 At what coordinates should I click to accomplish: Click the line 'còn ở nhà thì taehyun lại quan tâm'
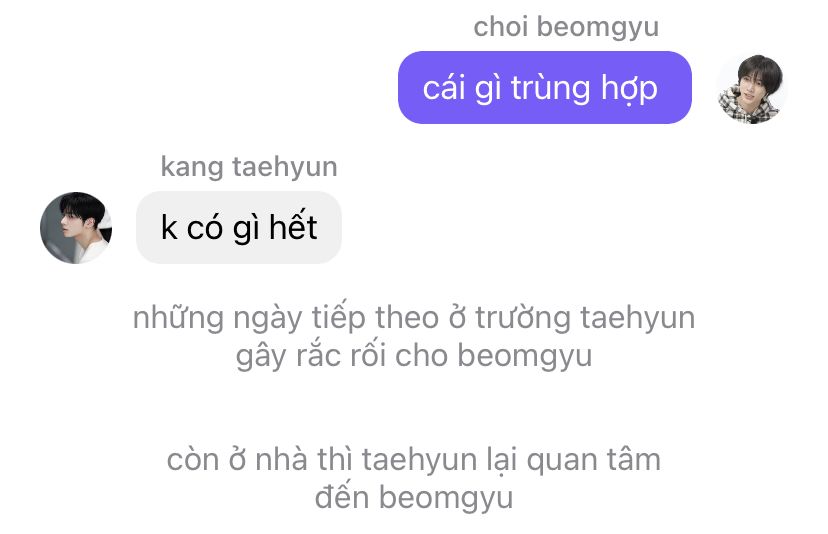[414, 460]
